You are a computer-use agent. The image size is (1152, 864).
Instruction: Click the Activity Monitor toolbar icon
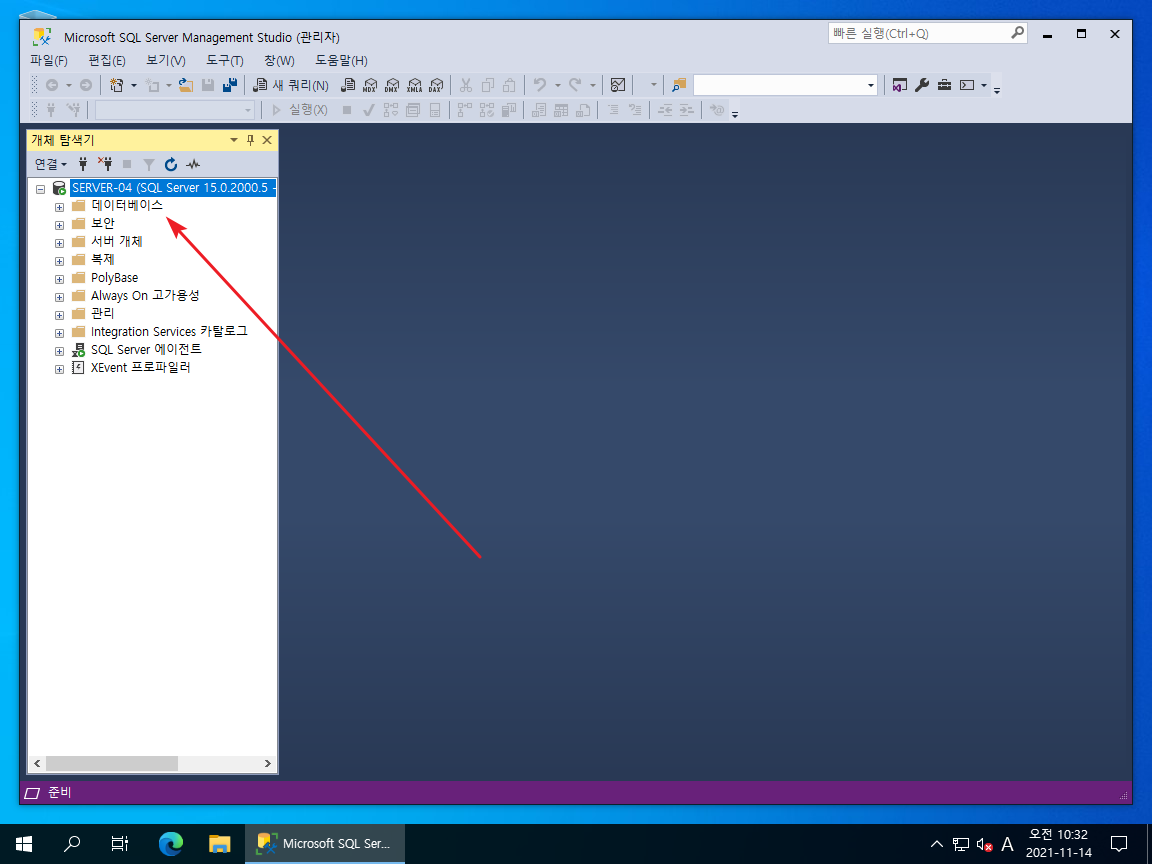(x=618, y=85)
